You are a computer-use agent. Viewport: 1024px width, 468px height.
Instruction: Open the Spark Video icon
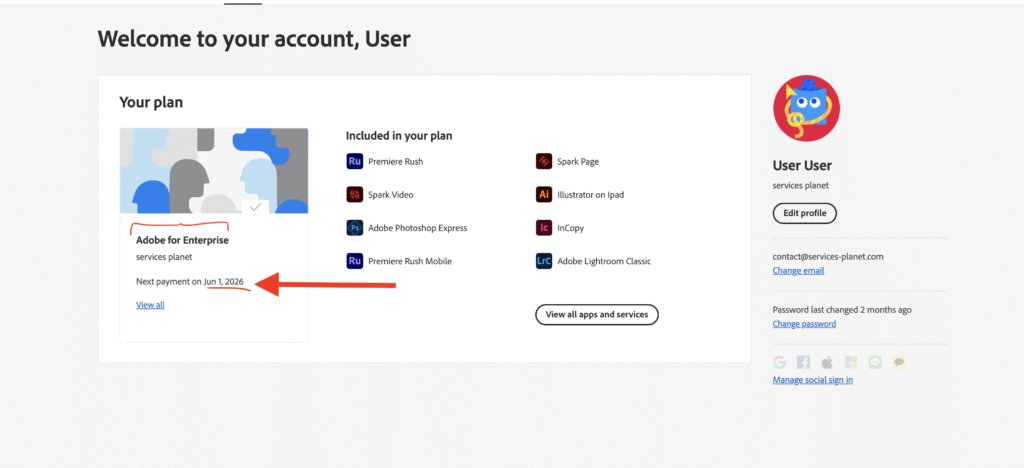354,195
